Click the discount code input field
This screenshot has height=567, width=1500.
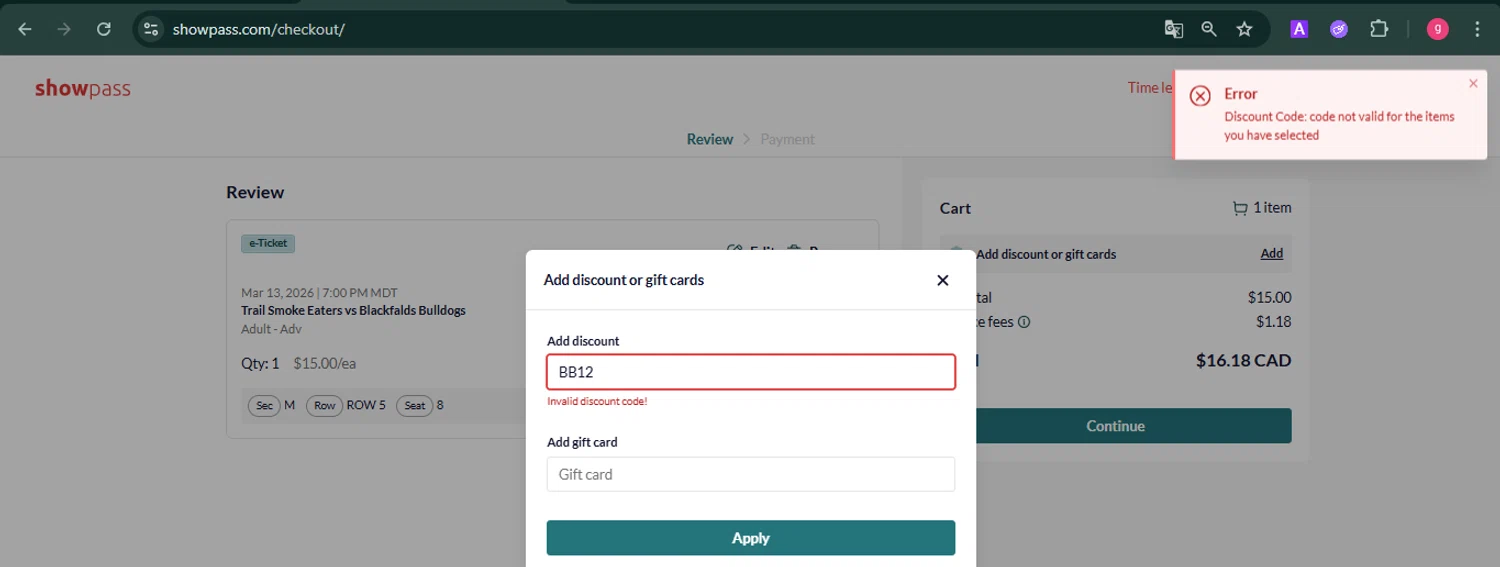pyautogui.click(x=750, y=372)
